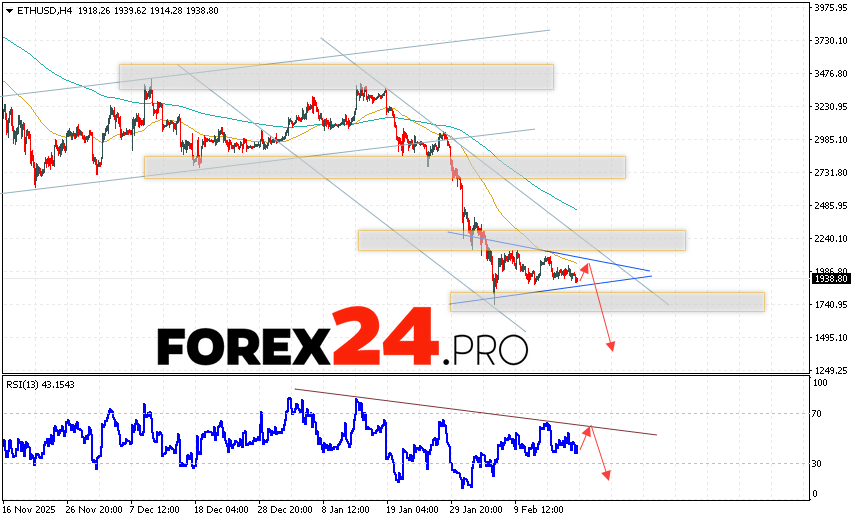
Task: Select the brown descending RSI trendline
Action: pyautogui.click(x=475, y=412)
